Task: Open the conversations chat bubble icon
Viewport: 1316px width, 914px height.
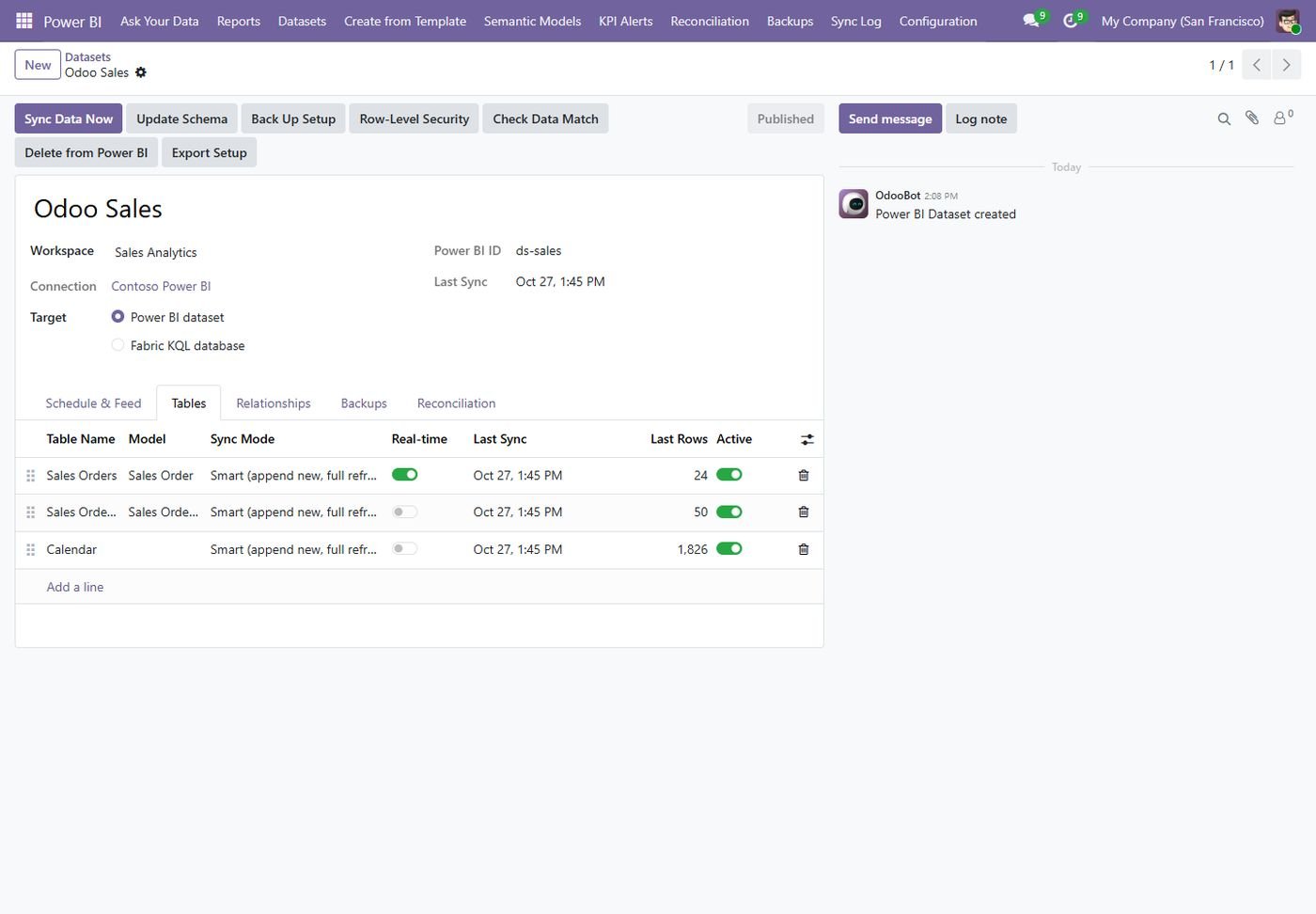Action: pos(1032,21)
